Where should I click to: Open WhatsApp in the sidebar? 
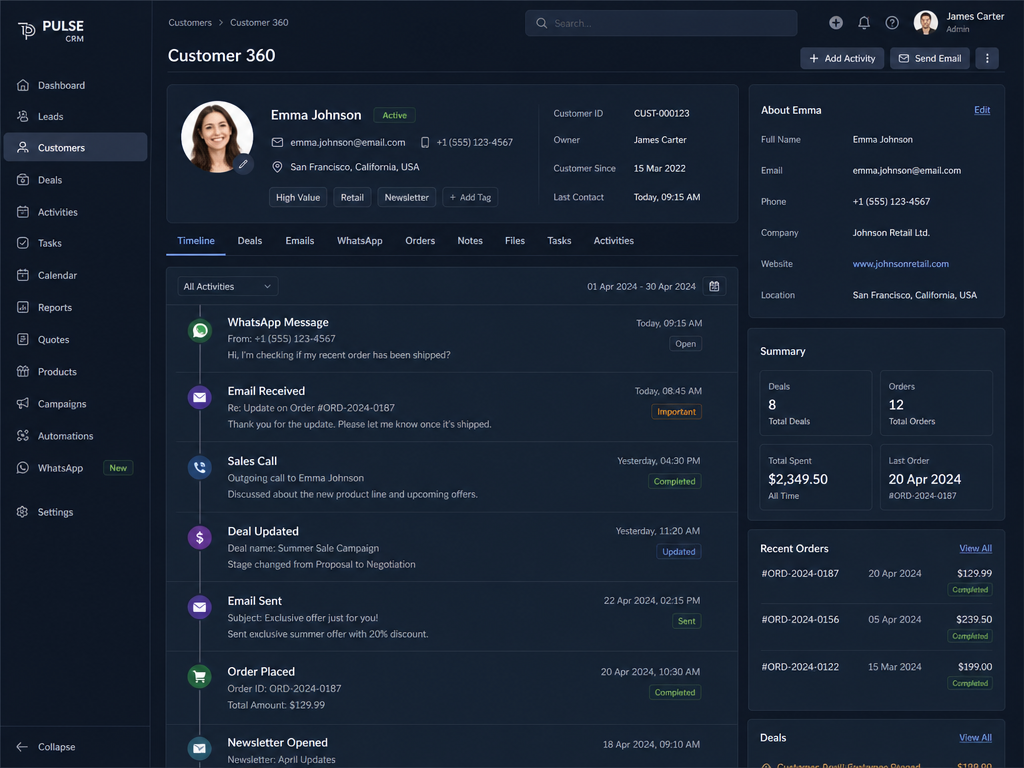click(x=60, y=468)
